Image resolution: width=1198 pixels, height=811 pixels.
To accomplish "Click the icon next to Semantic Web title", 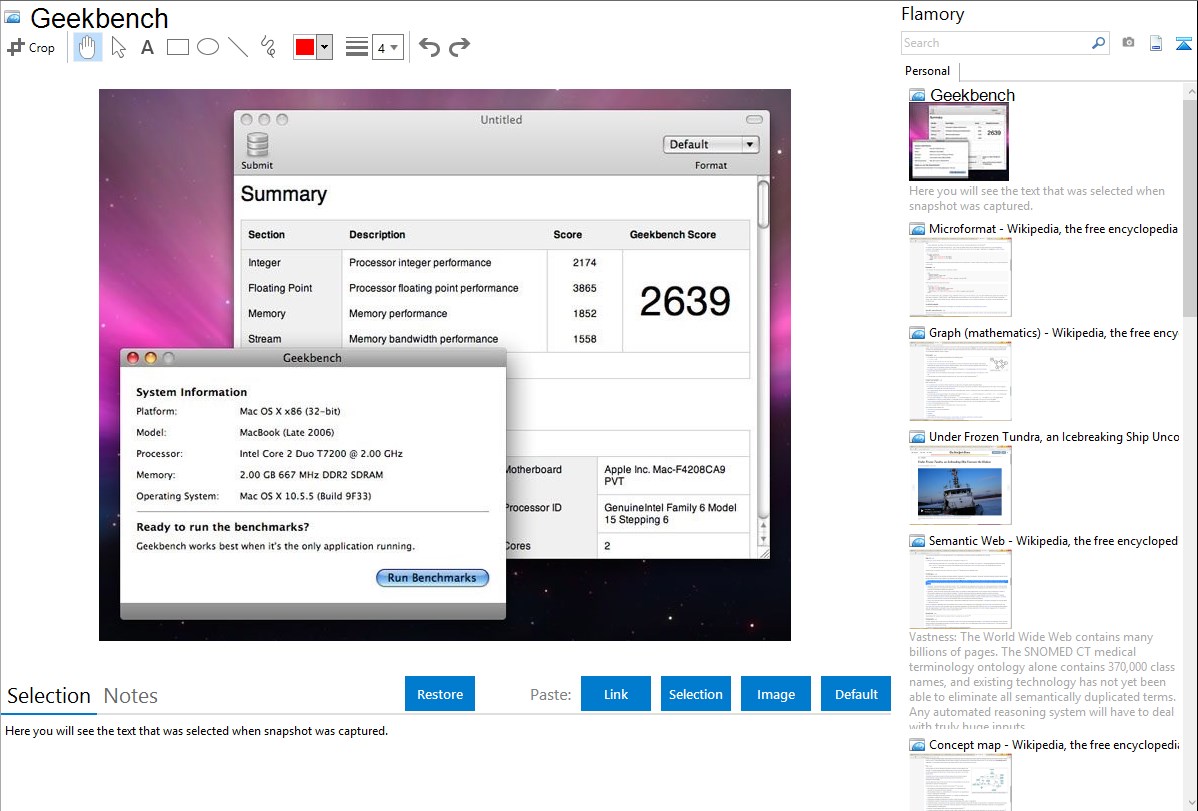I will (x=917, y=541).
